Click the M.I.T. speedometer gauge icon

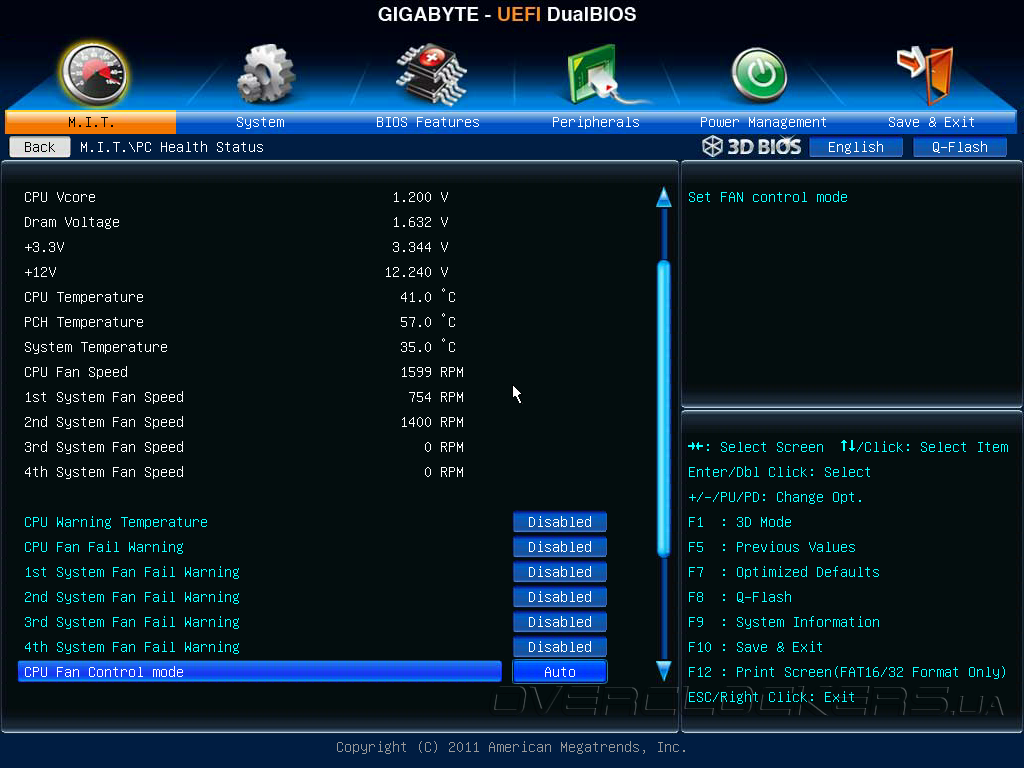pyautogui.click(x=94, y=74)
